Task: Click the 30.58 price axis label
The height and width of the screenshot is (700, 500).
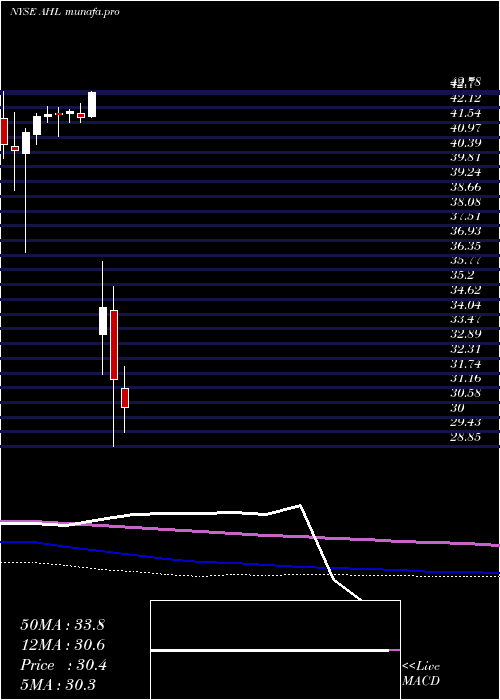Action: (x=466, y=393)
